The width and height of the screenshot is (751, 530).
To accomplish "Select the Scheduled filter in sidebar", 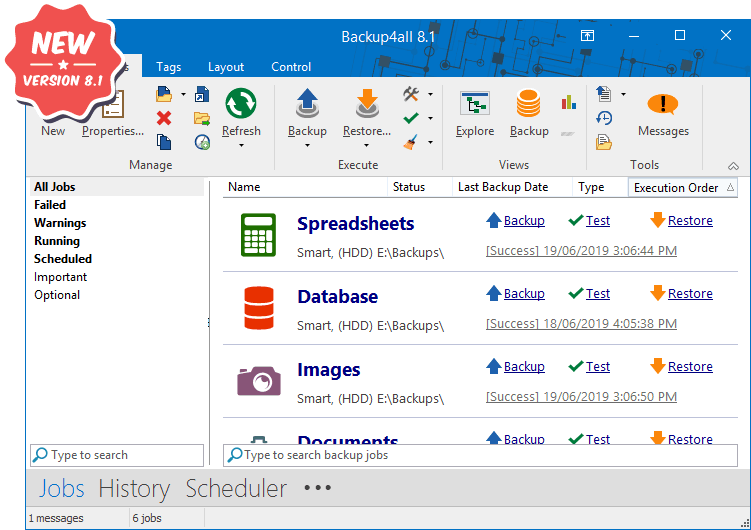I will [x=63, y=259].
